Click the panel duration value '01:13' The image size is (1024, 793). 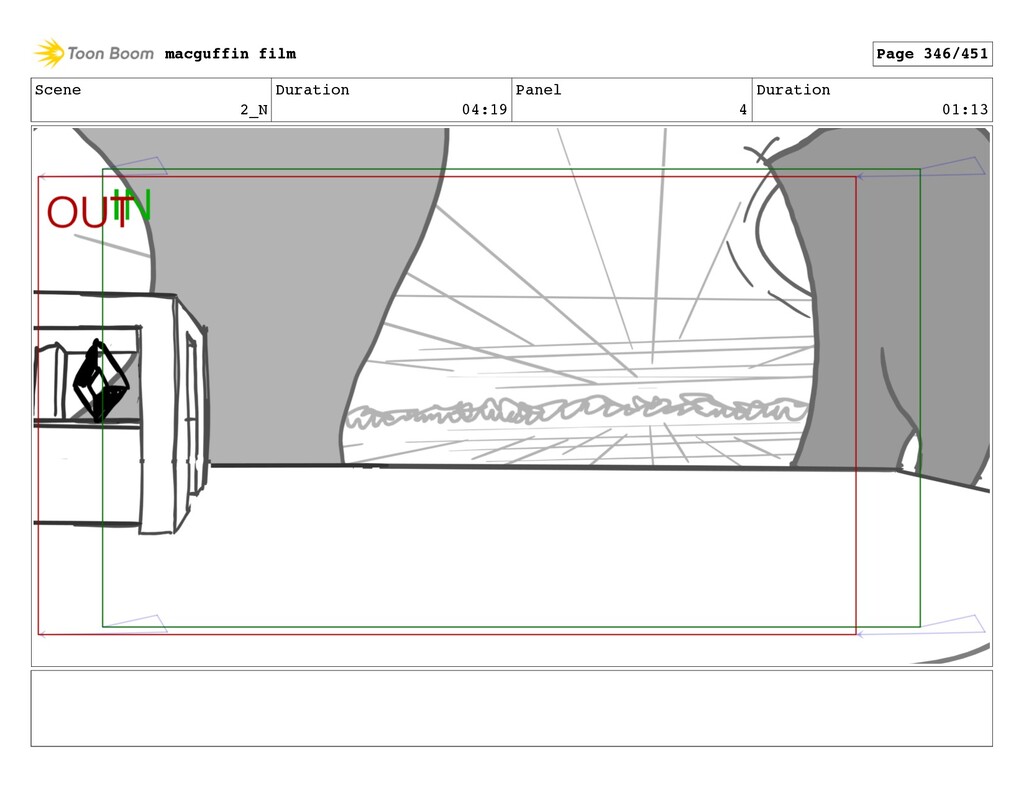tap(965, 110)
